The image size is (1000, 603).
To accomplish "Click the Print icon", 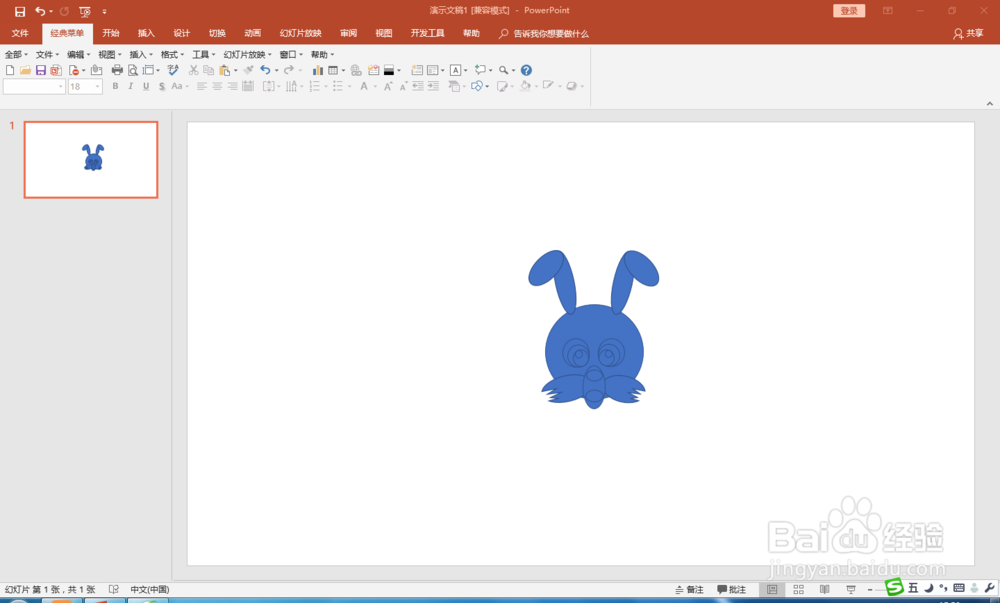I will coord(117,70).
